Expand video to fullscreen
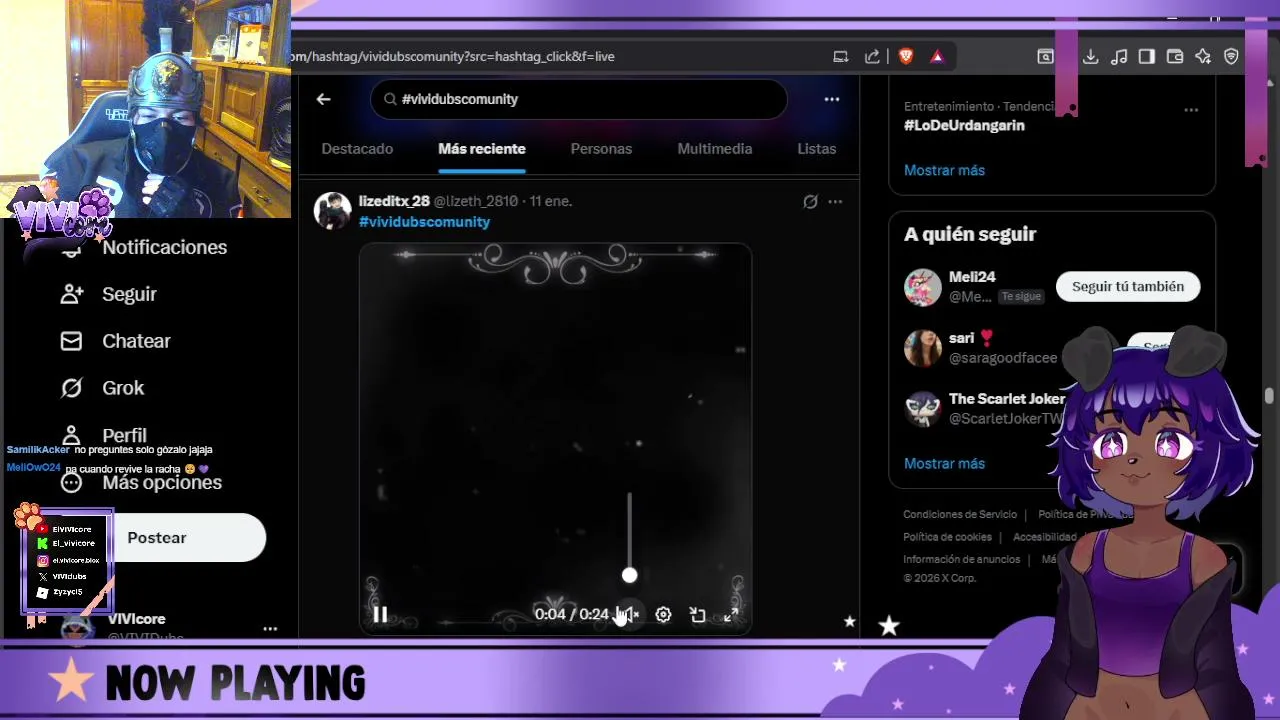Screen dimensions: 1280x720 click(x=731, y=614)
